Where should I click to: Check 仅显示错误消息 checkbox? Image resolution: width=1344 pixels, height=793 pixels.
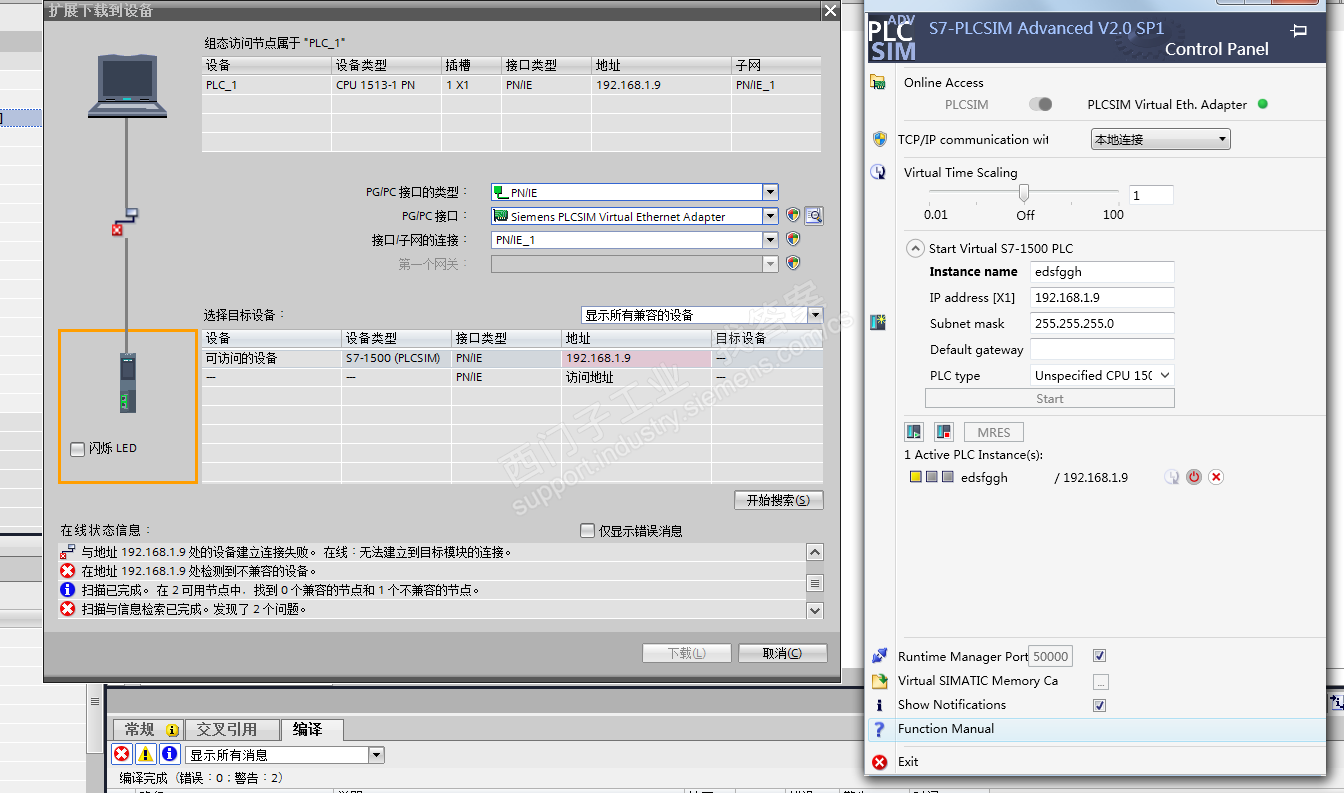point(587,531)
